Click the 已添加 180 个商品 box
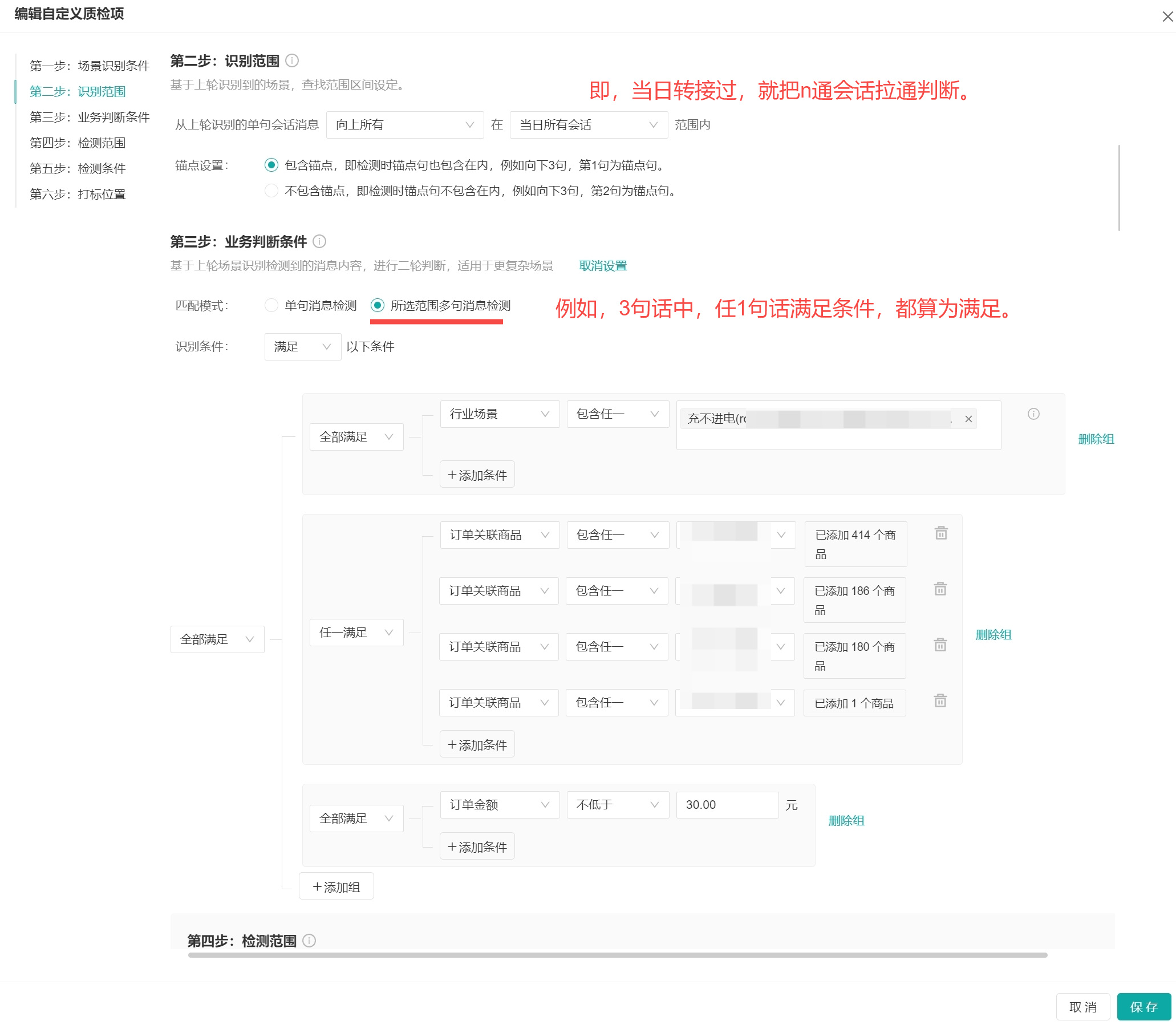The height and width of the screenshot is (1025, 1176). pyautogui.click(x=854, y=656)
